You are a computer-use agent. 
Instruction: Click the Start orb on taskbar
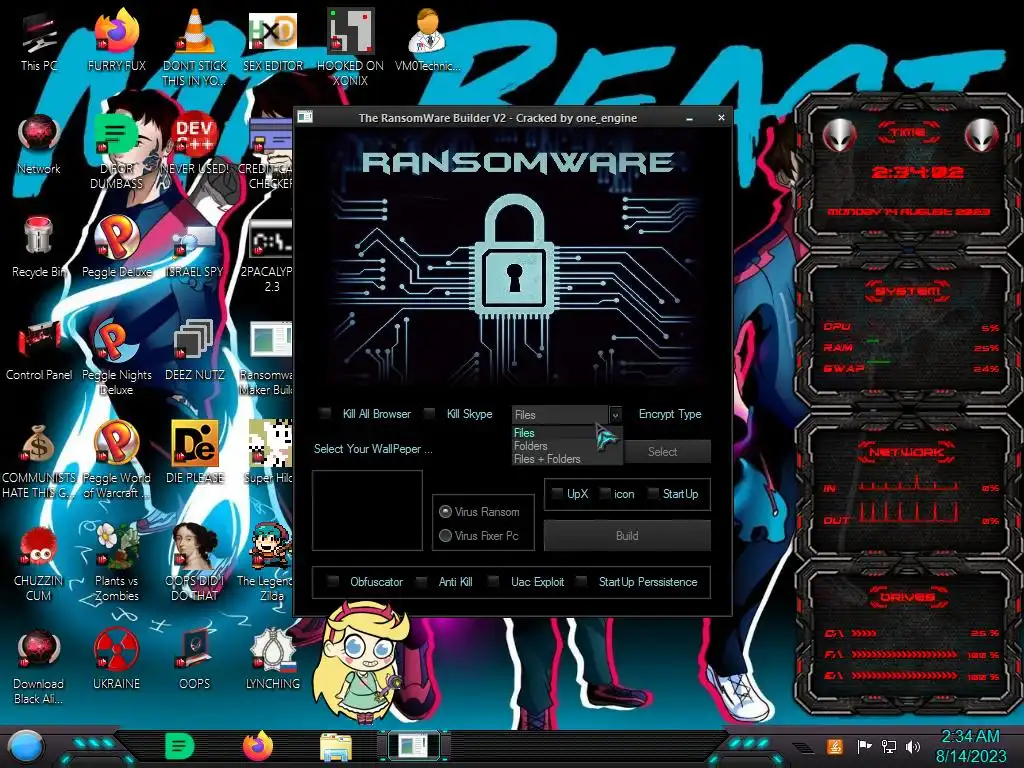[x=26, y=747]
